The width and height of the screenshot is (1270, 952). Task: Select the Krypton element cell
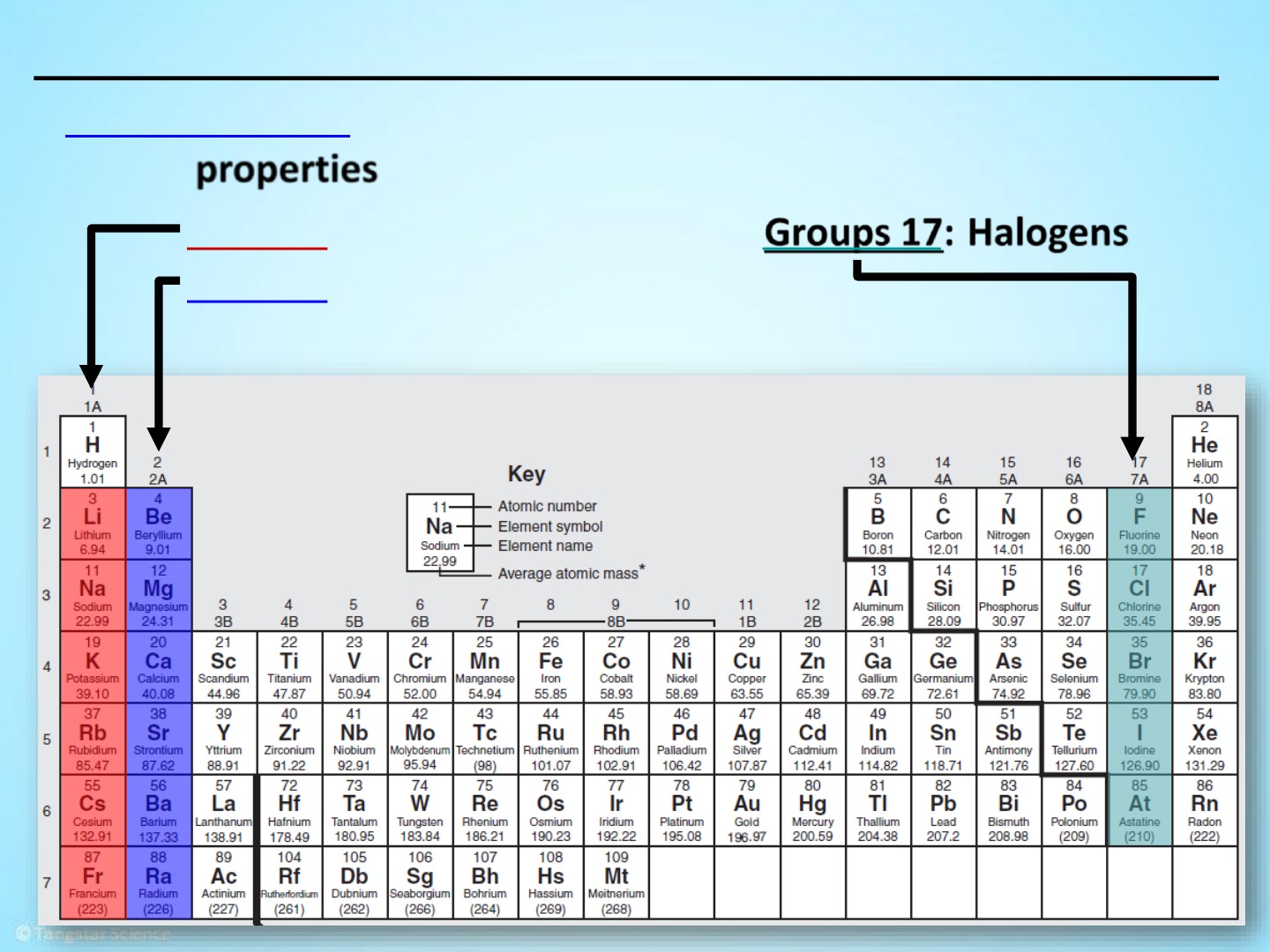[x=1205, y=667]
